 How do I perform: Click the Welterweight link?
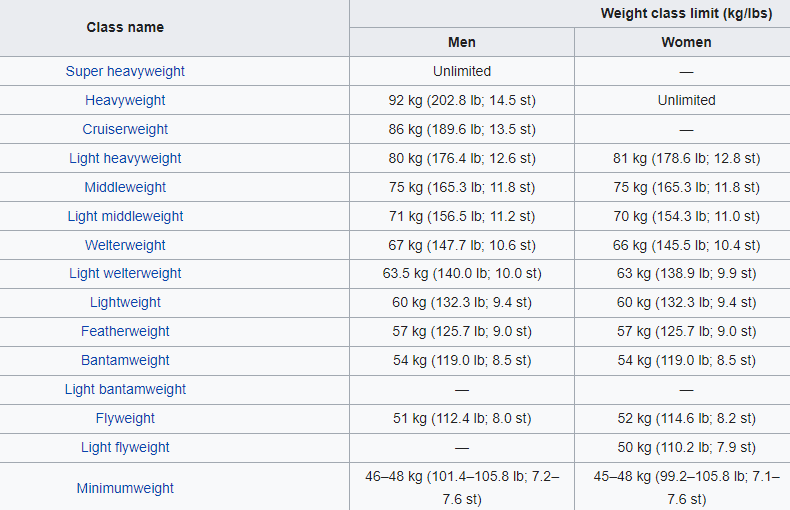[x=125, y=245]
